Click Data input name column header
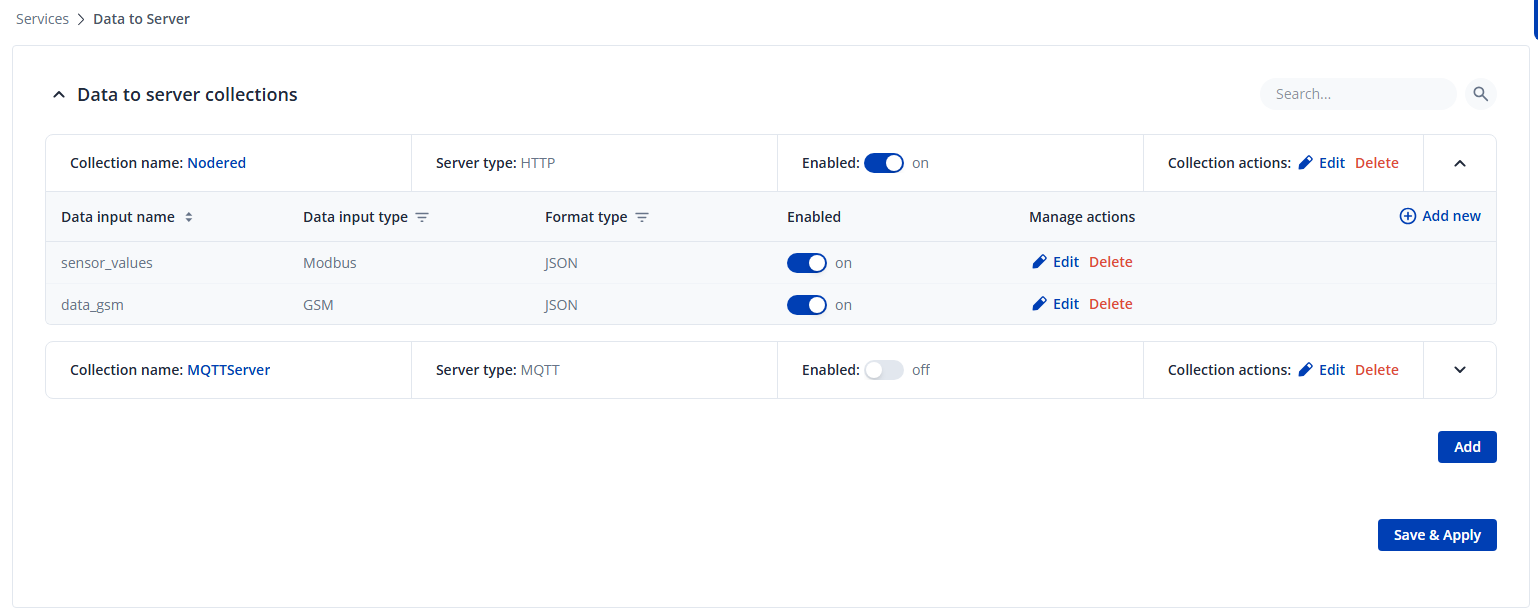 point(118,217)
